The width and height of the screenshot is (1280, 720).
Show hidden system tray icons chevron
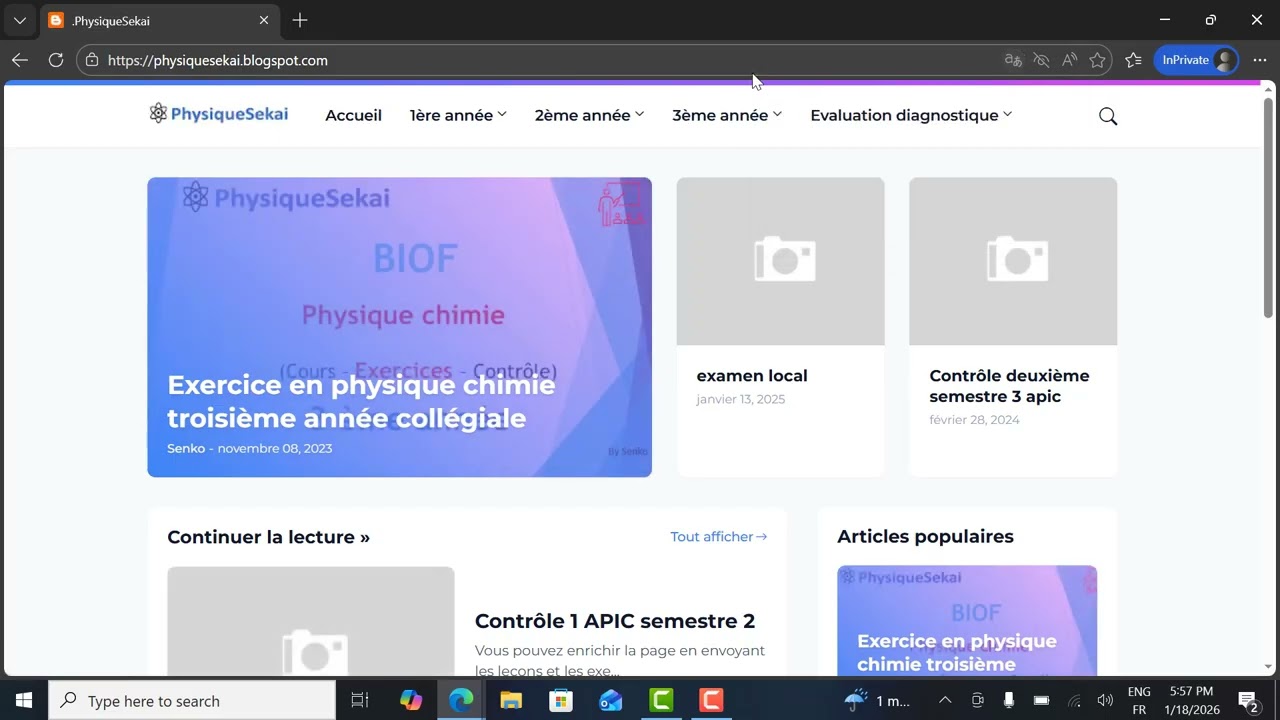click(x=945, y=701)
